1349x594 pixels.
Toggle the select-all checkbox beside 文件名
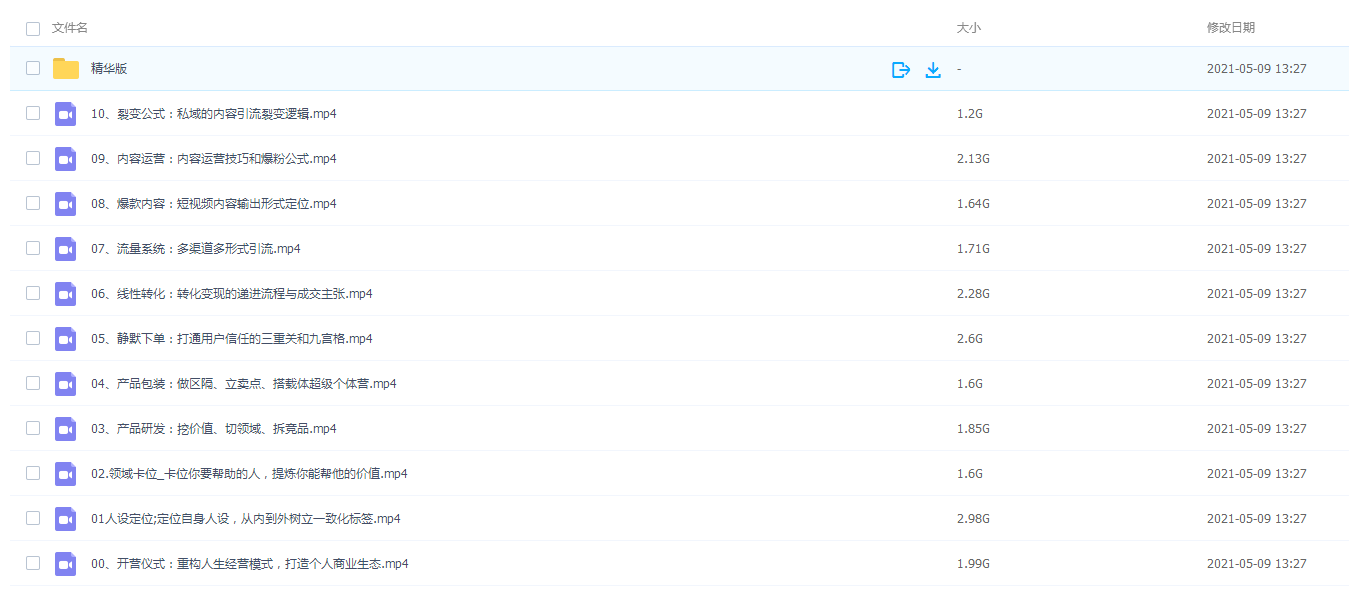pyautogui.click(x=33, y=29)
